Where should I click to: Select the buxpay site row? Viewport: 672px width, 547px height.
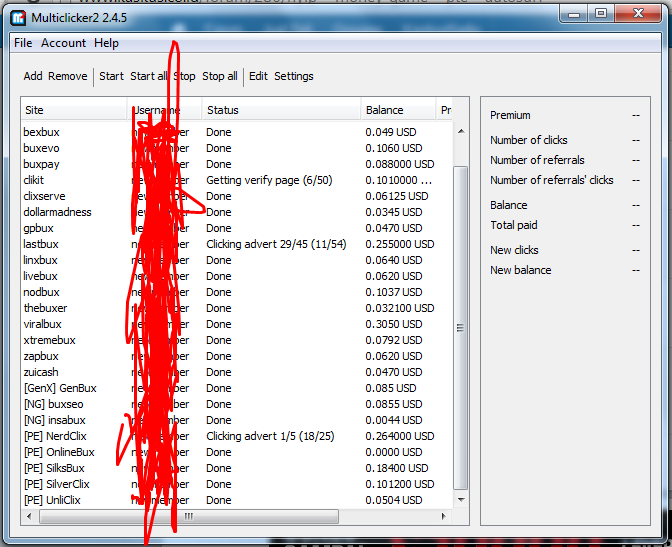(x=237, y=164)
